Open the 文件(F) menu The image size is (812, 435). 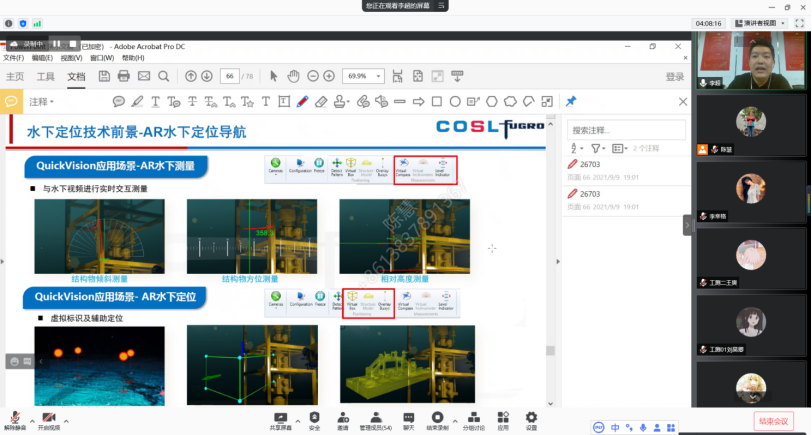(13, 58)
